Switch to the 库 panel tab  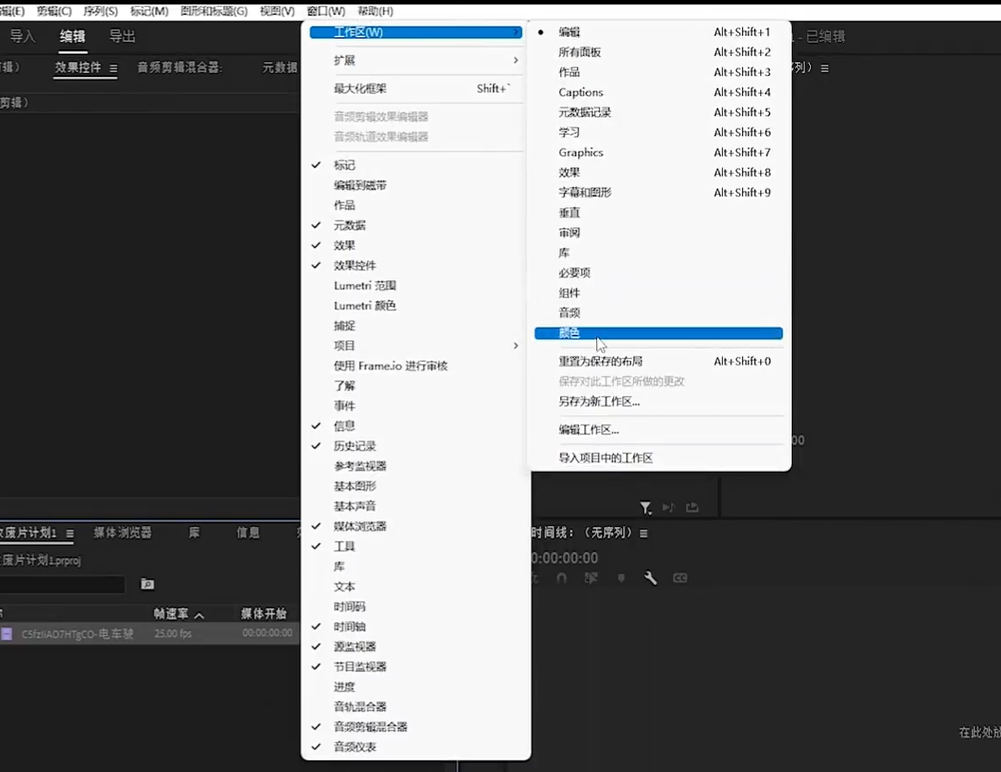tap(194, 533)
